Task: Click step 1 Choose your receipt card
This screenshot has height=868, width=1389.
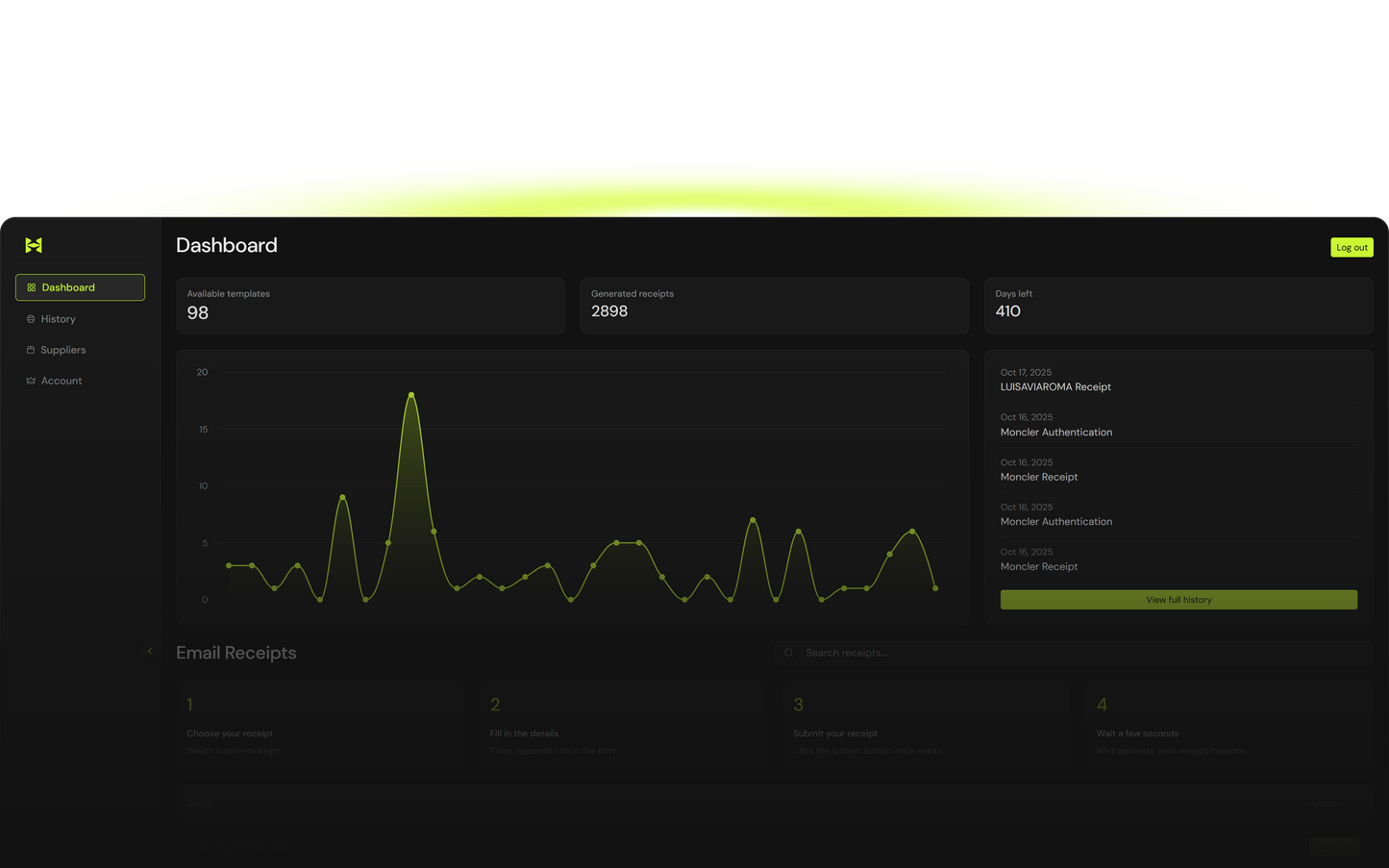Action: pos(319,726)
